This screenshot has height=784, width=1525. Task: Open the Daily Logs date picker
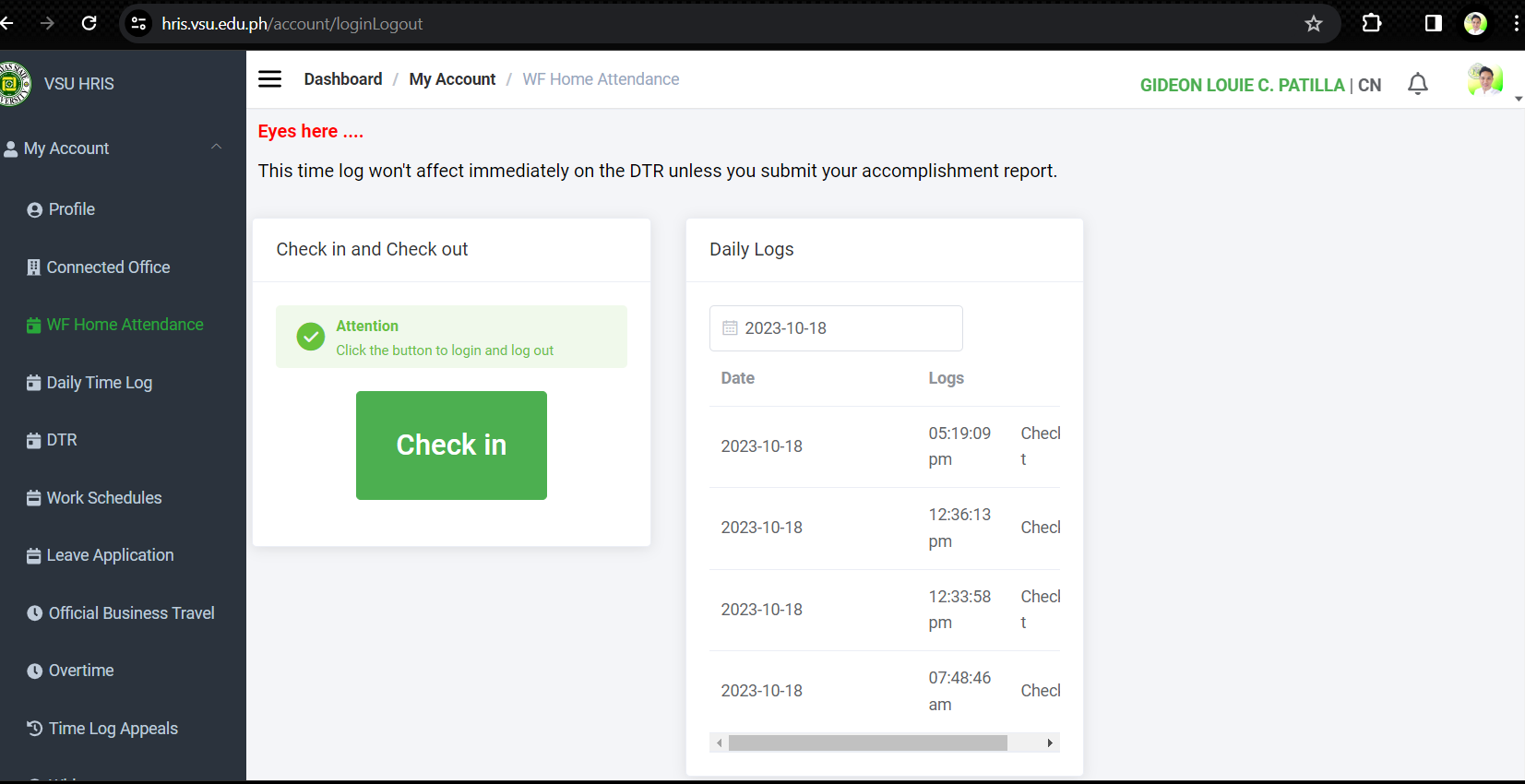[835, 328]
